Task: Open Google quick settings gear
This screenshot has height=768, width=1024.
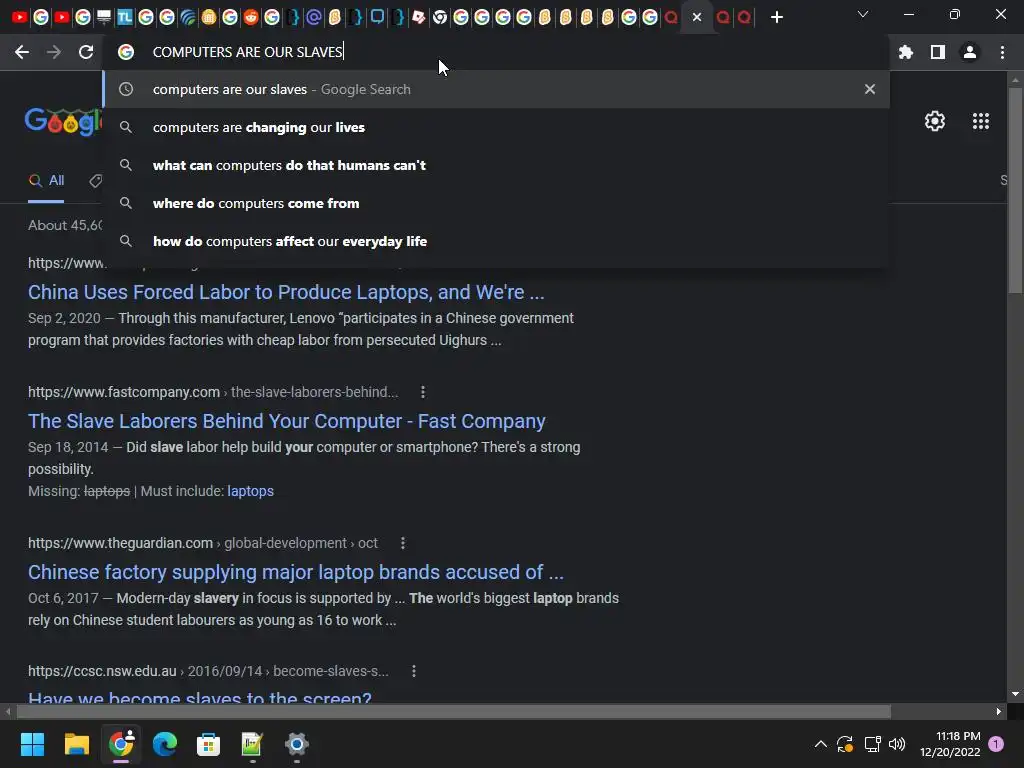Action: (935, 121)
